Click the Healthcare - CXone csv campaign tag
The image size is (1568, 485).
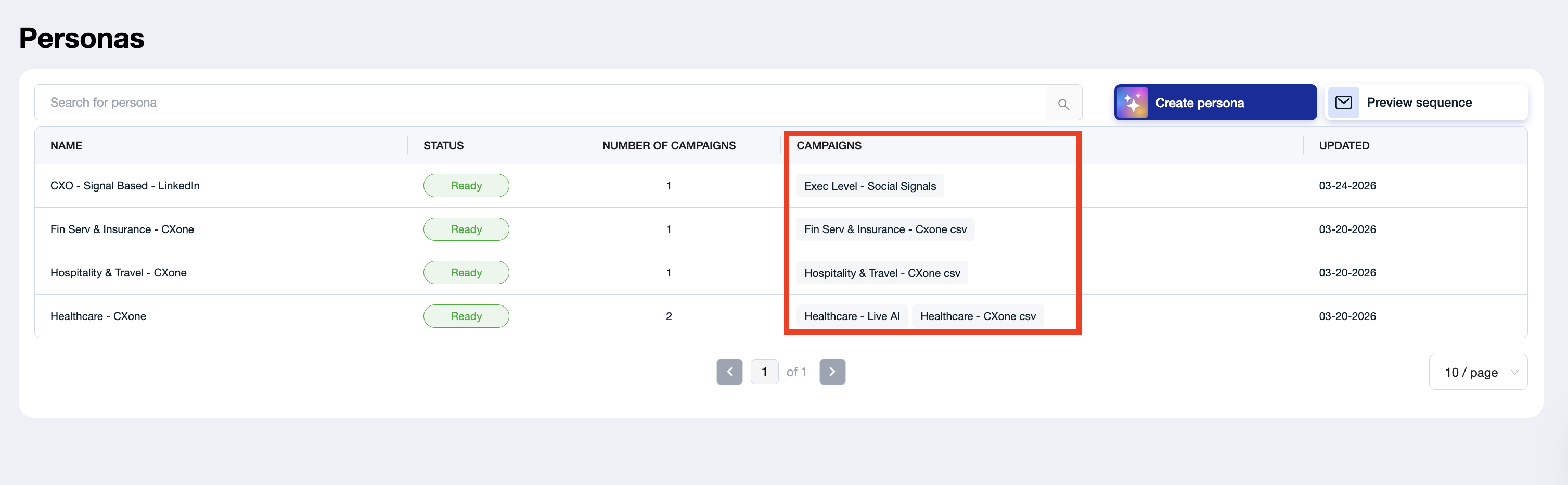978,316
